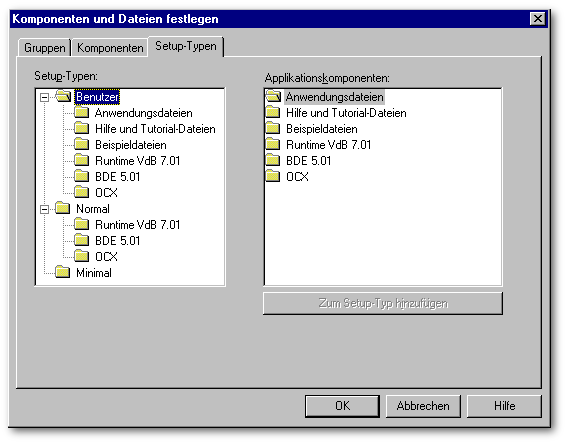This screenshot has width=566, height=444.
Task: Click the folder icon next to Normal
Action: pyautogui.click(x=63, y=208)
